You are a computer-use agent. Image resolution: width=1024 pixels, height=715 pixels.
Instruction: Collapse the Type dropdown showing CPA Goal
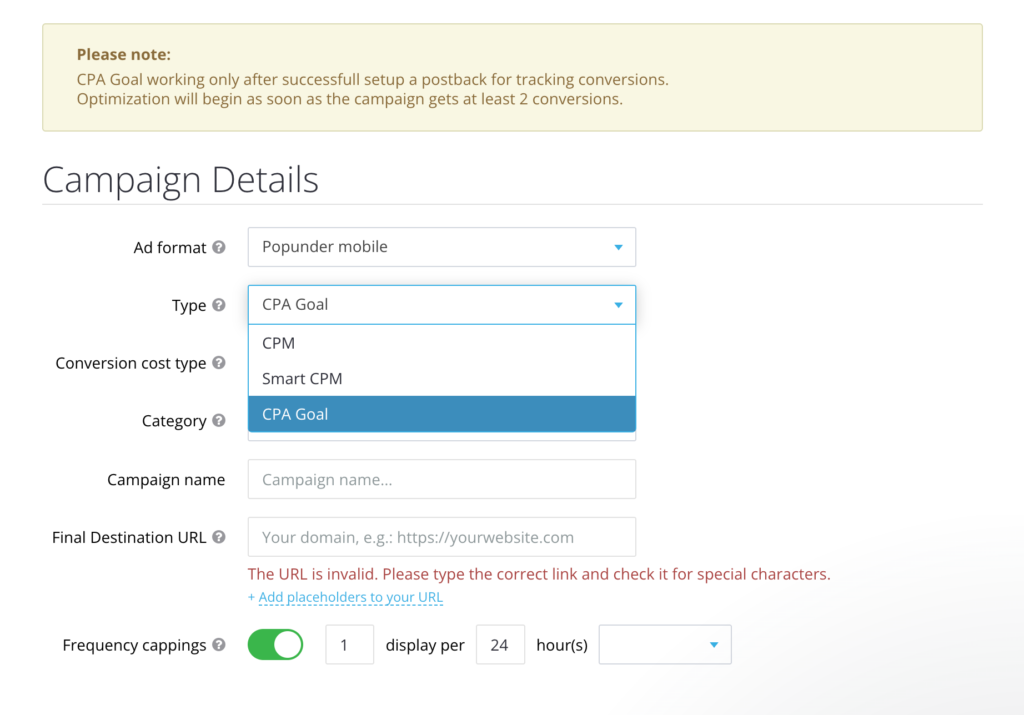(x=441, y=305)
